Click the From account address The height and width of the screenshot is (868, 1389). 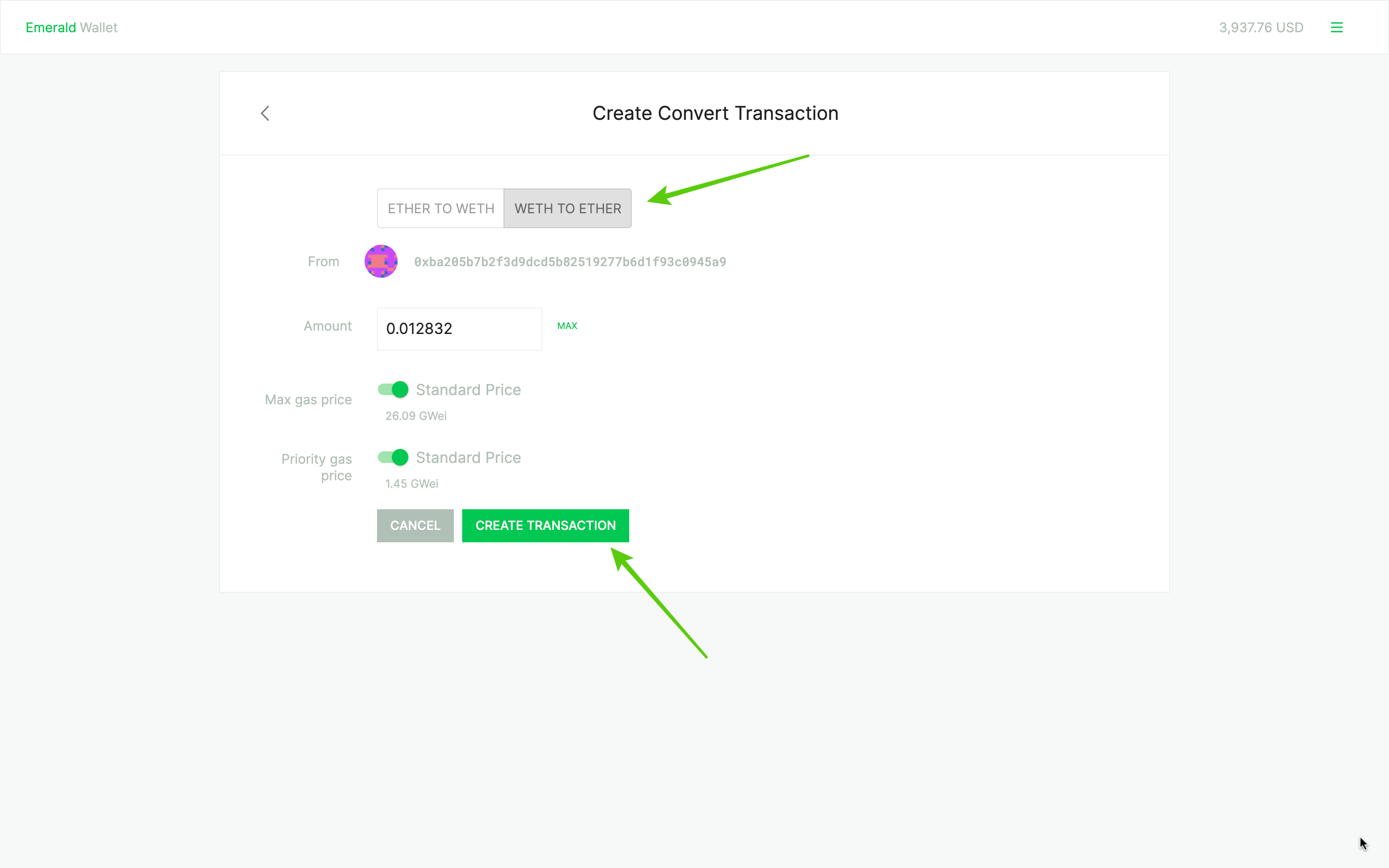click(x=570, y=262)
